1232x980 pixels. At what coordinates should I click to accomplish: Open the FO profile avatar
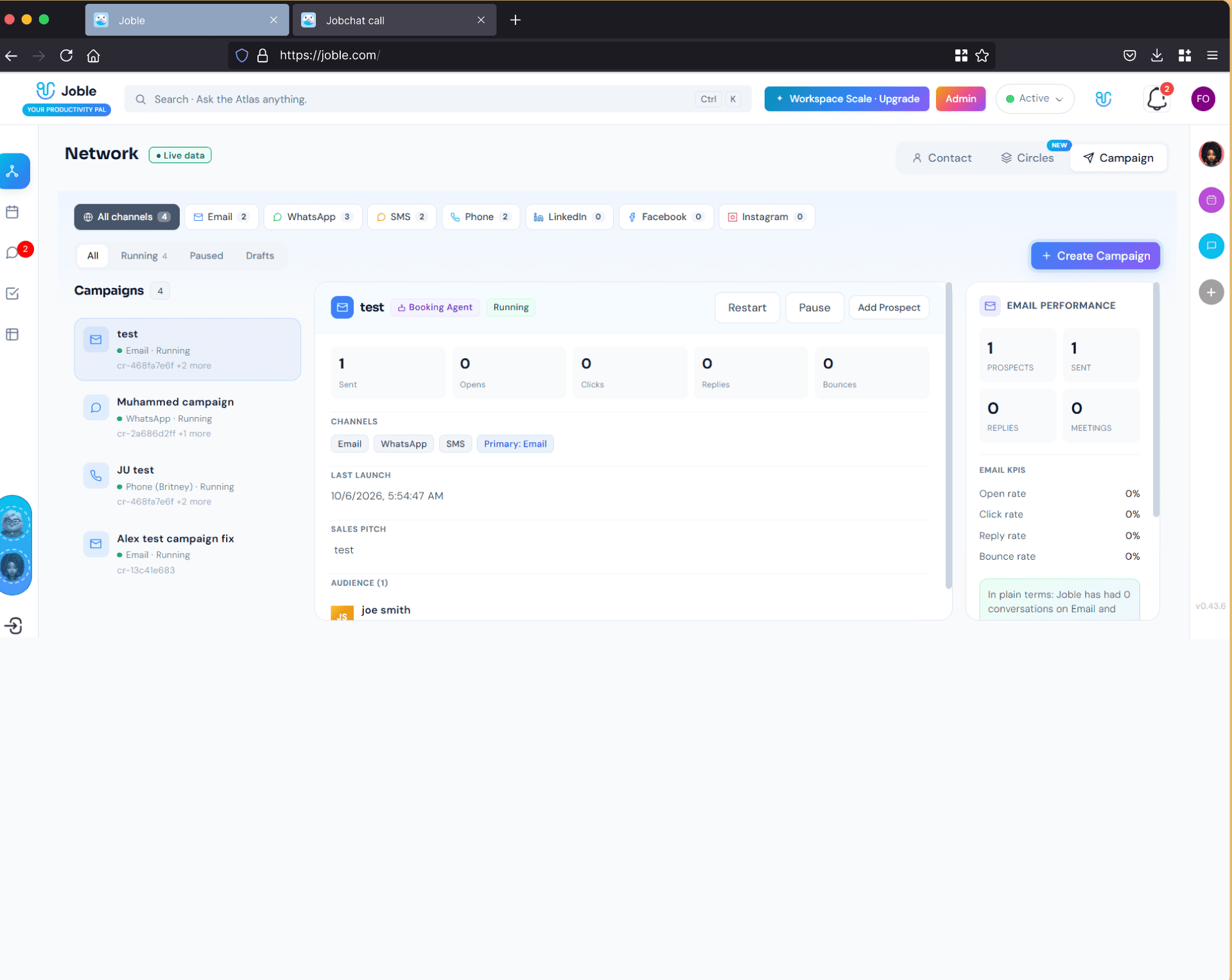click(x=1202, y=99)
